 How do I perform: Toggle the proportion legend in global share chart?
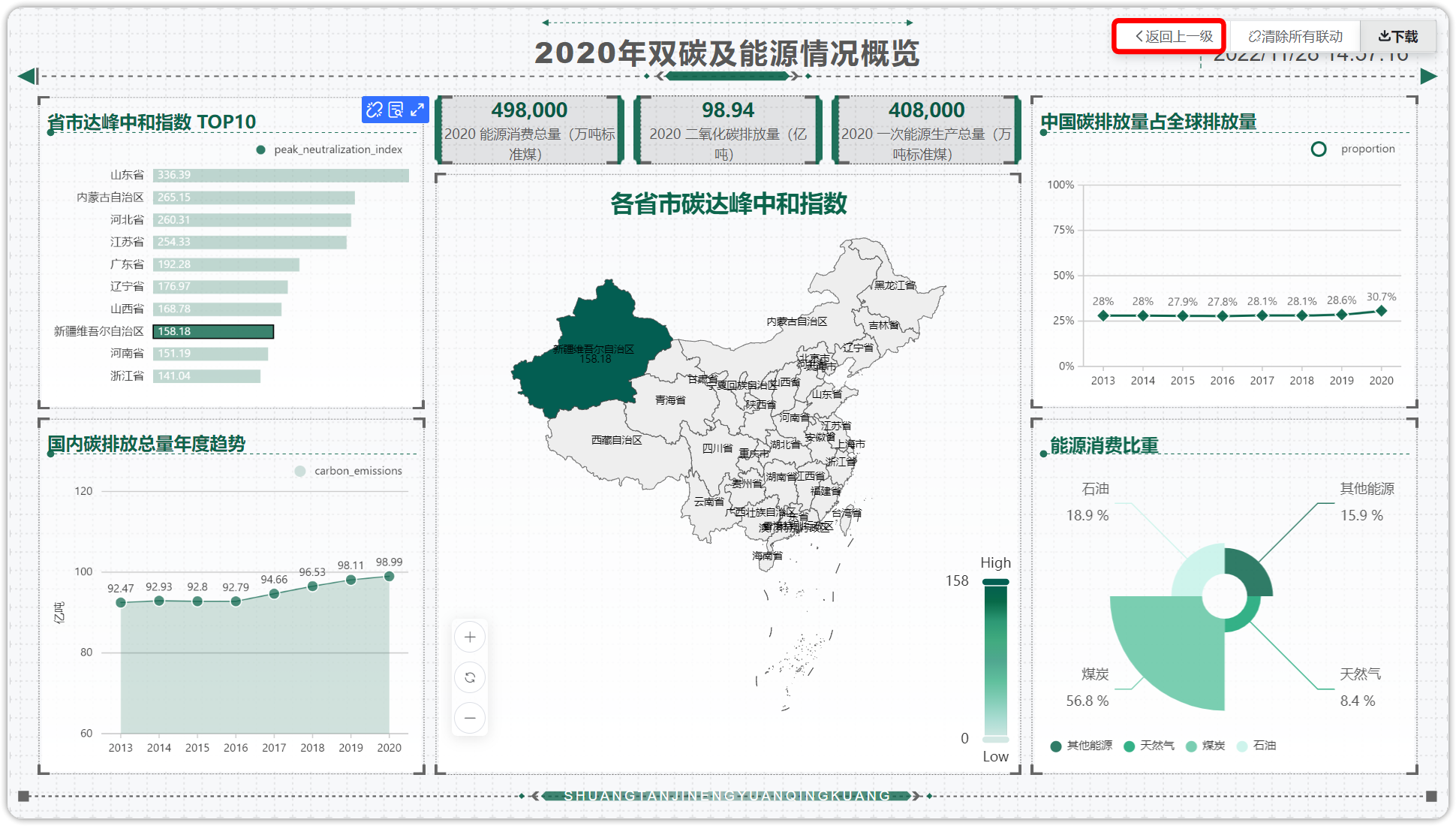(1352, 149)
